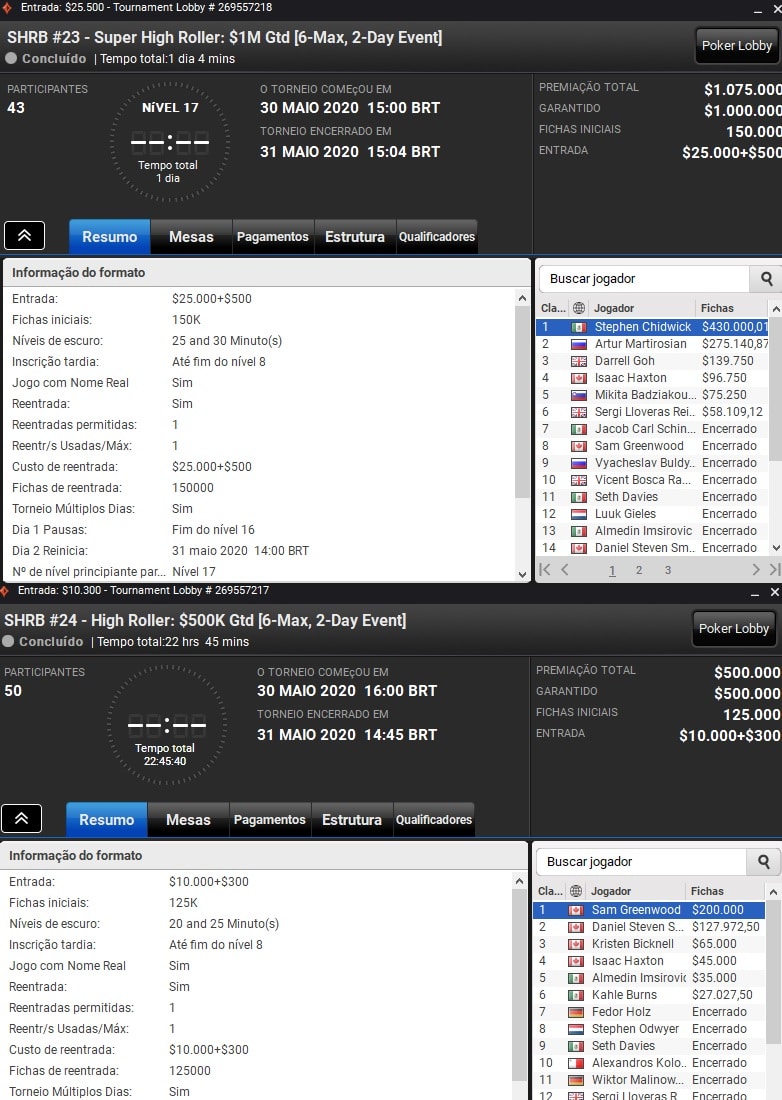The height and width of the screenshot is (1100, 782).
Task: Select Fedor Holz row
Action: click(649, 1012)
